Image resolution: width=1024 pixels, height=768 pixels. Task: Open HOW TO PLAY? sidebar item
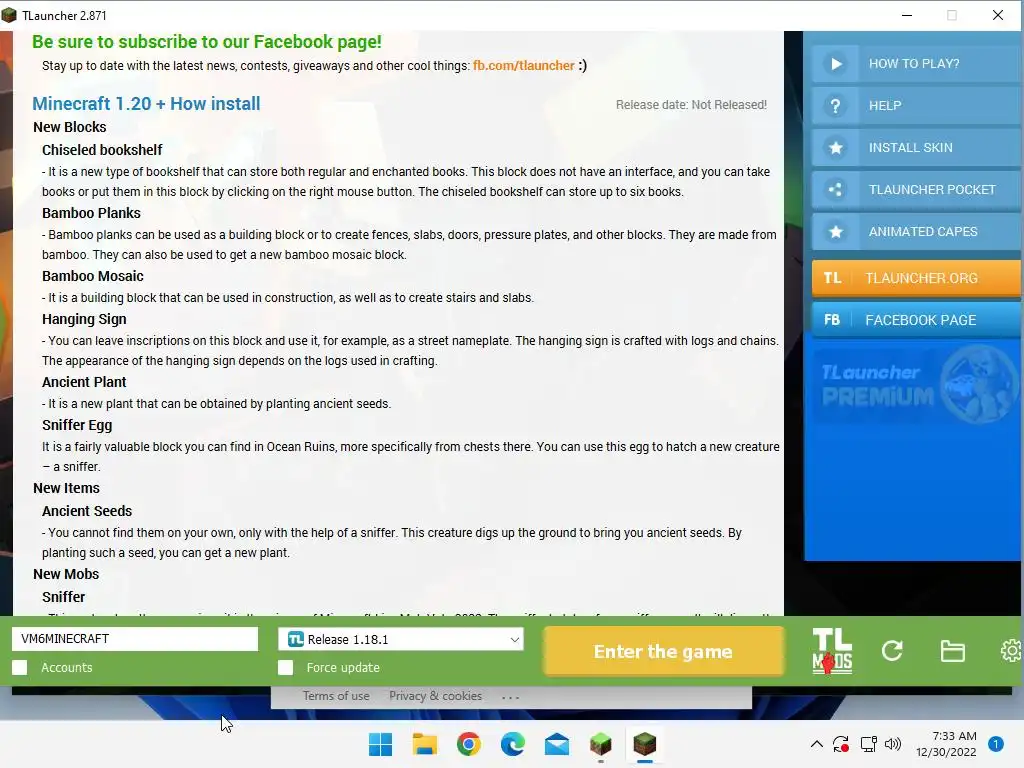(x=916, y=64)
